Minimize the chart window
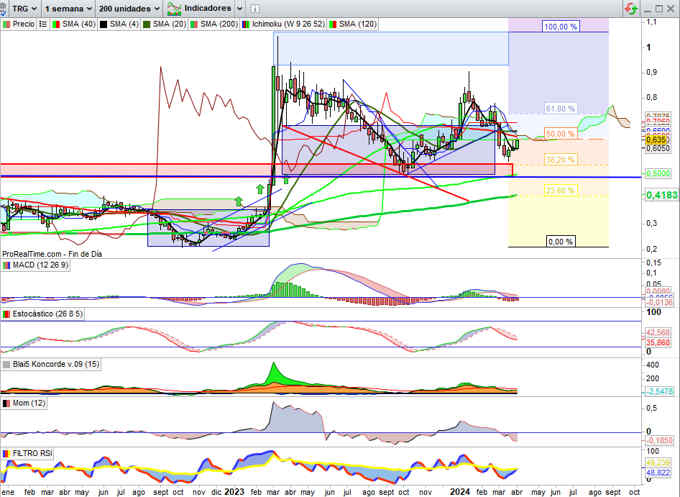This screenshot has width=680, height=497. (648, 9)
